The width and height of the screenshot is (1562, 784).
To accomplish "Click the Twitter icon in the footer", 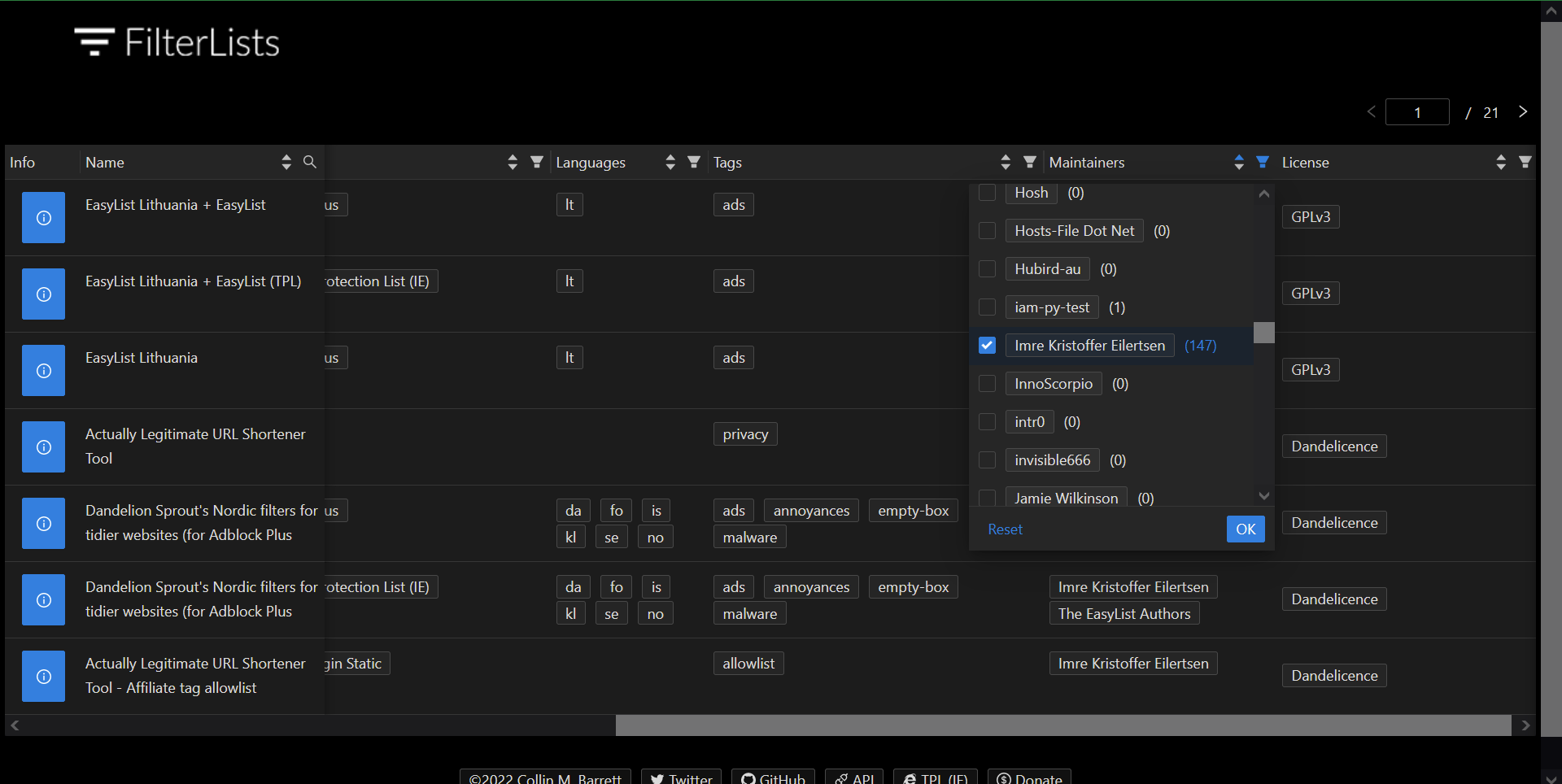I will (656, 778).
